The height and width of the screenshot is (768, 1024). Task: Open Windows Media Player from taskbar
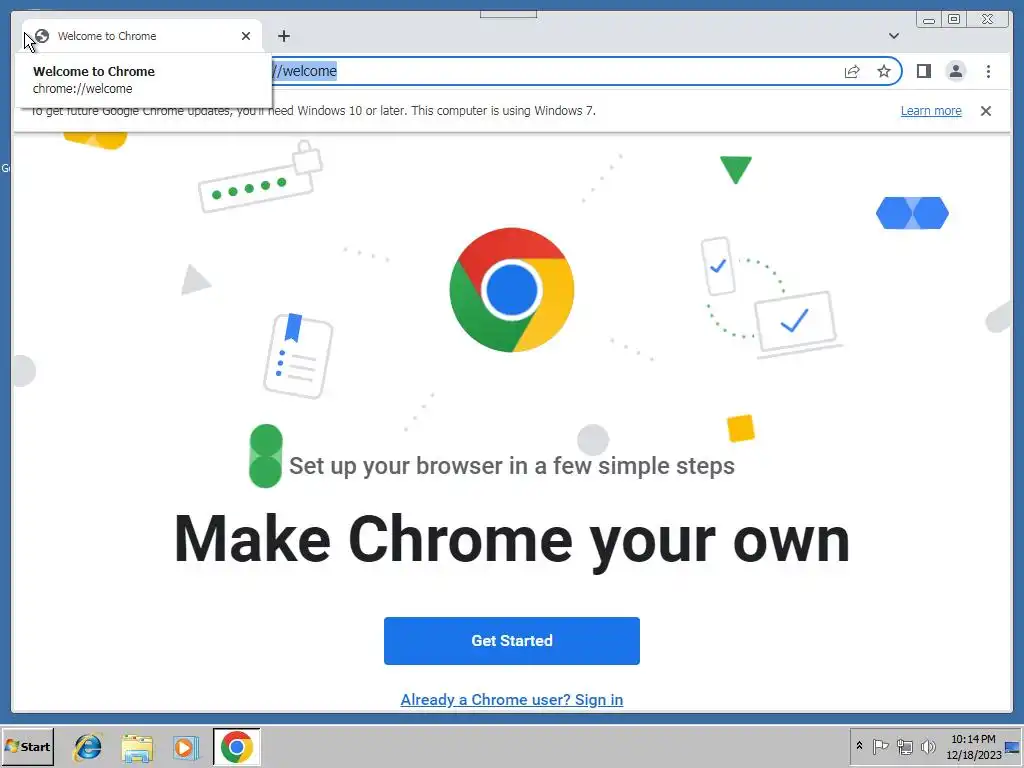(x=185, y=747)
